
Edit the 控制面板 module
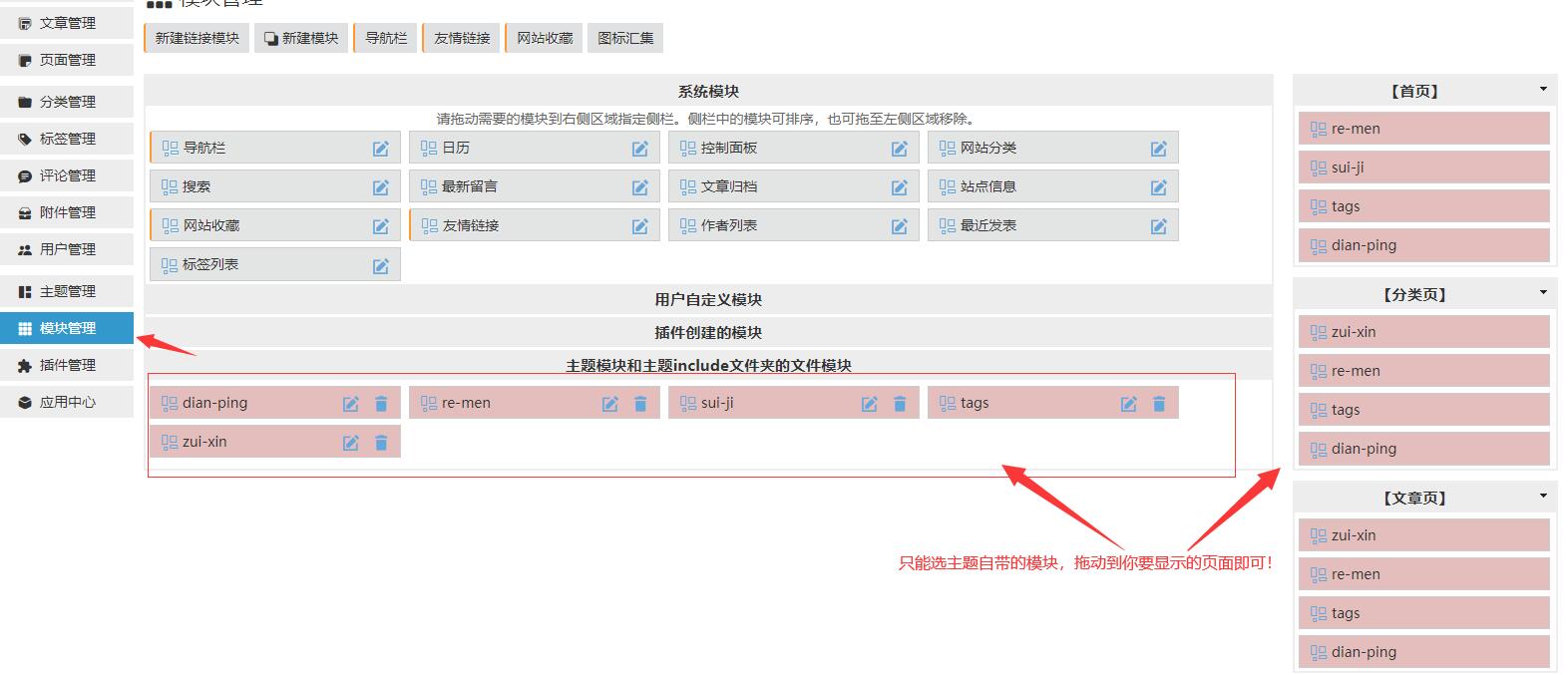point(900,149)
